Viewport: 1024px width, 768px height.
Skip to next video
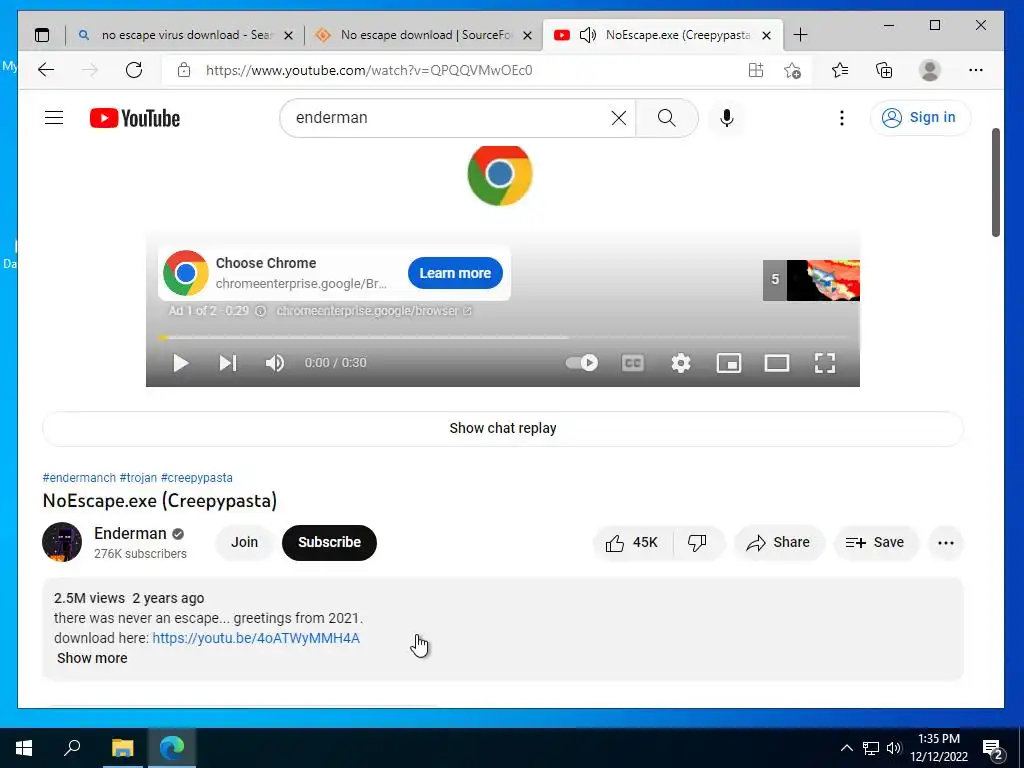click(227, 363)
